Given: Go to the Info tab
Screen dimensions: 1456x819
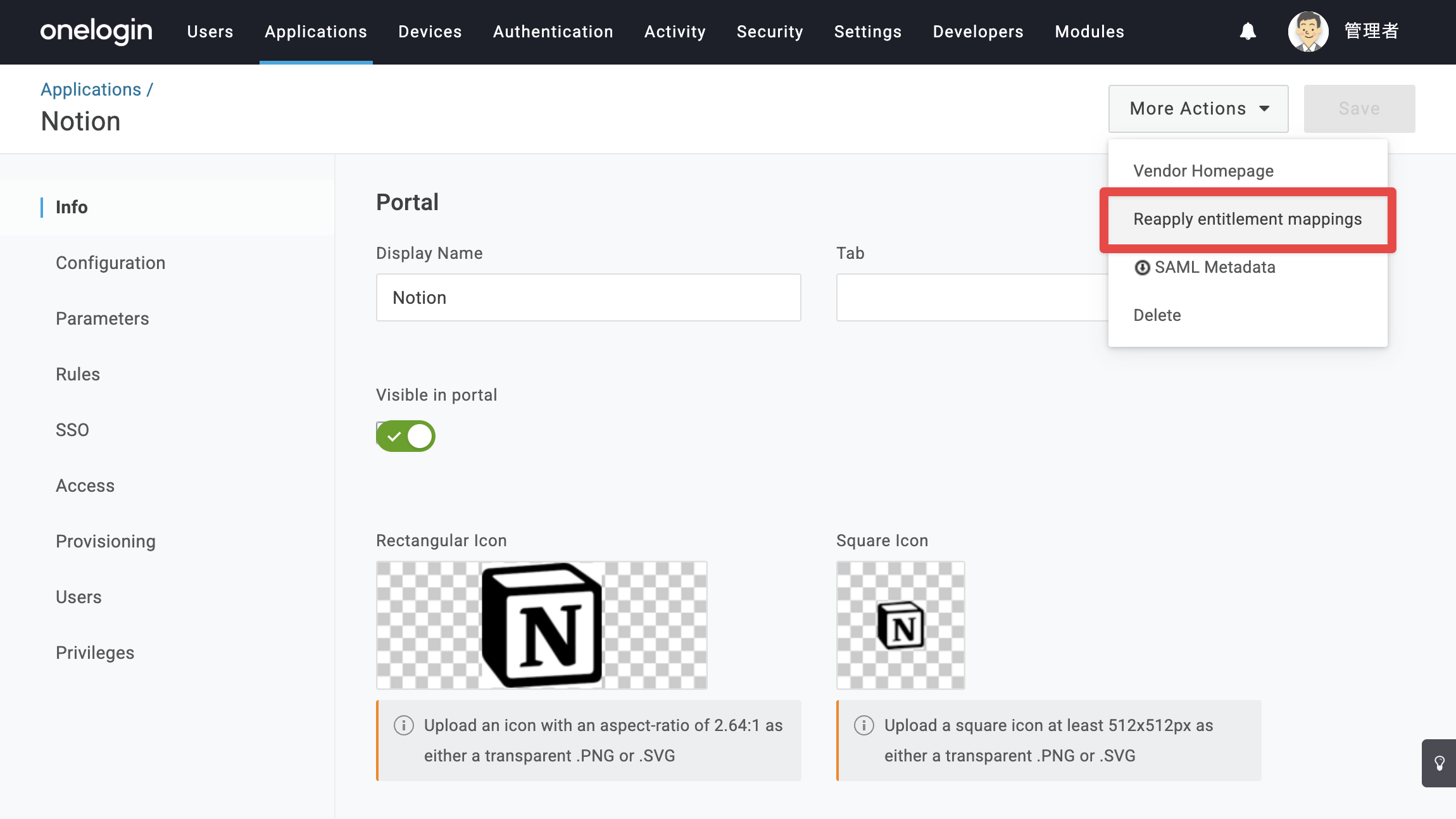Looking at the screenshot, I should (167, 208).
